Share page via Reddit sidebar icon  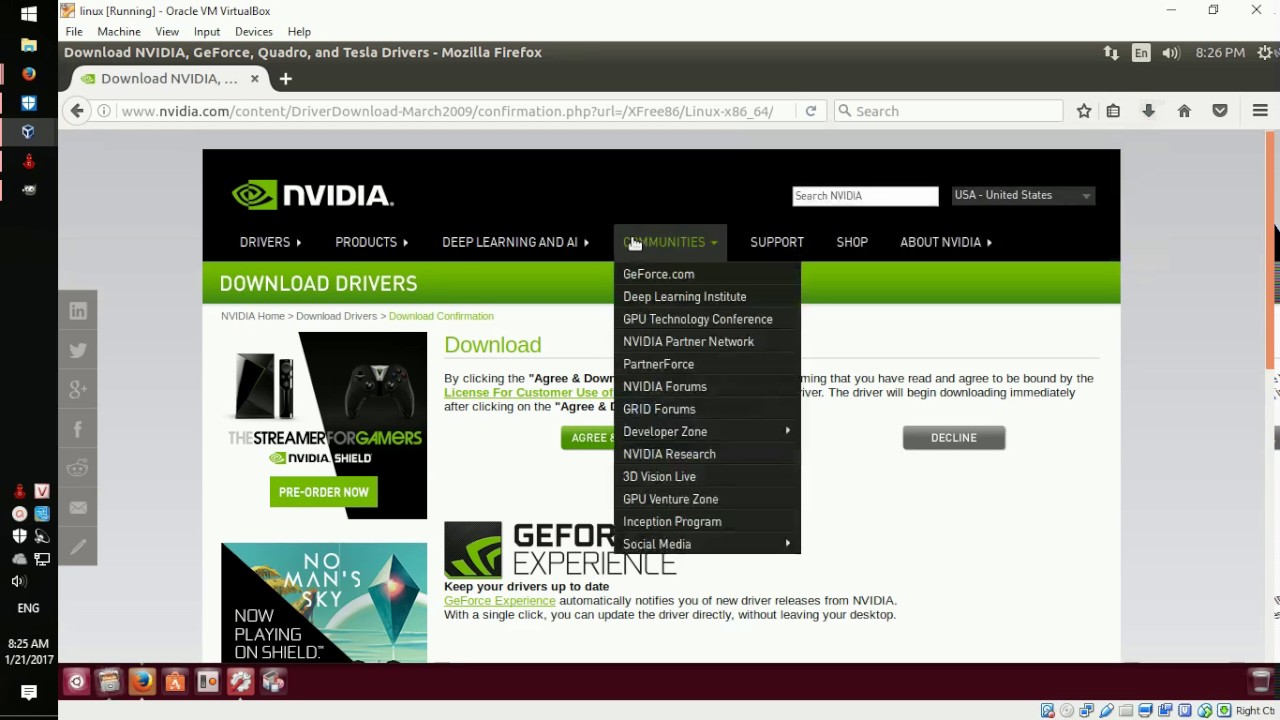[x=78, y=468]
